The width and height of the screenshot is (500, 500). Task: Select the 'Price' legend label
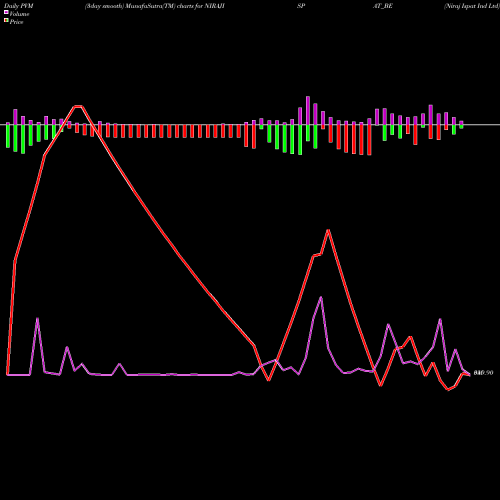click(16, 22)
